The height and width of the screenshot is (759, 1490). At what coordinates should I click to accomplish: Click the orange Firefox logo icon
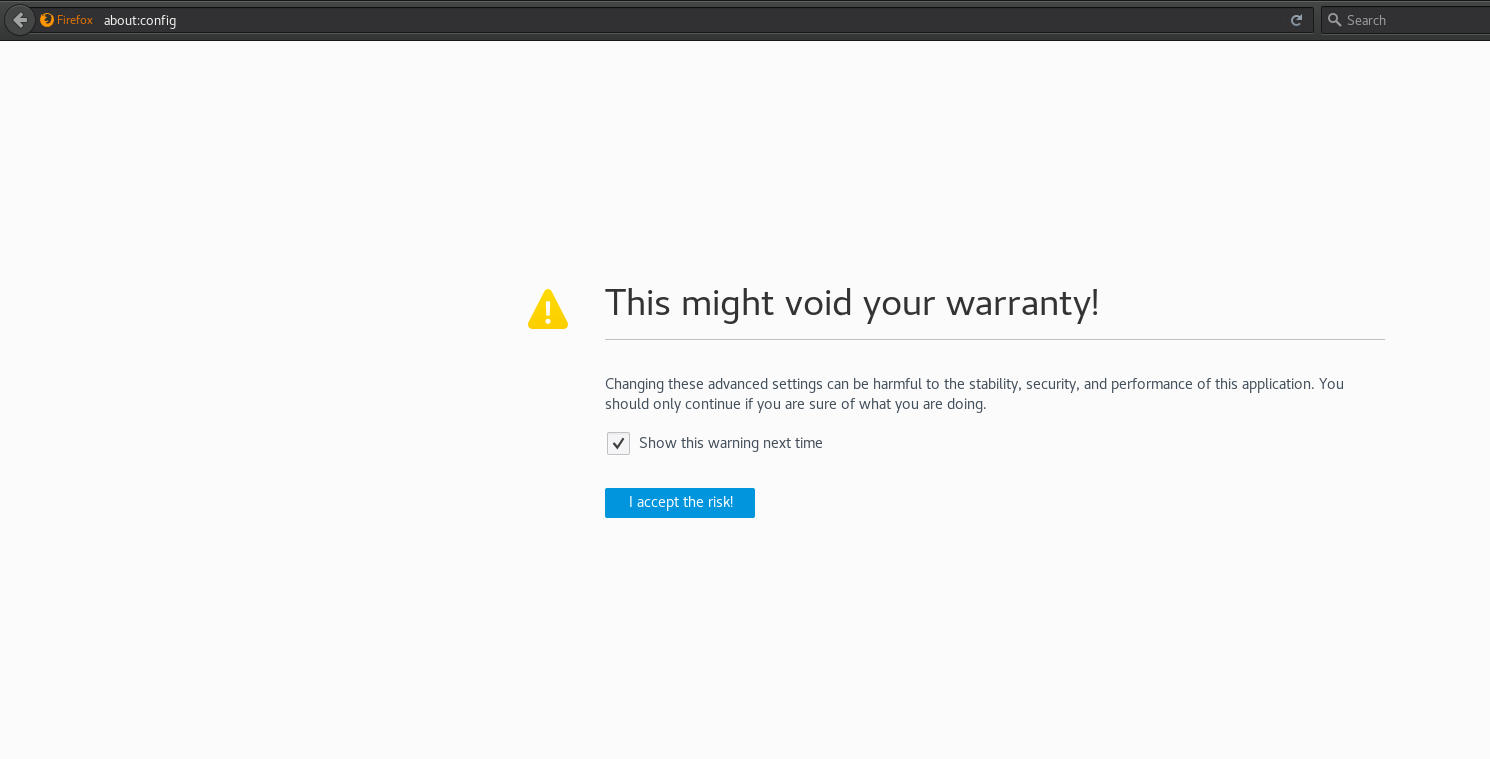pos(47,20)
